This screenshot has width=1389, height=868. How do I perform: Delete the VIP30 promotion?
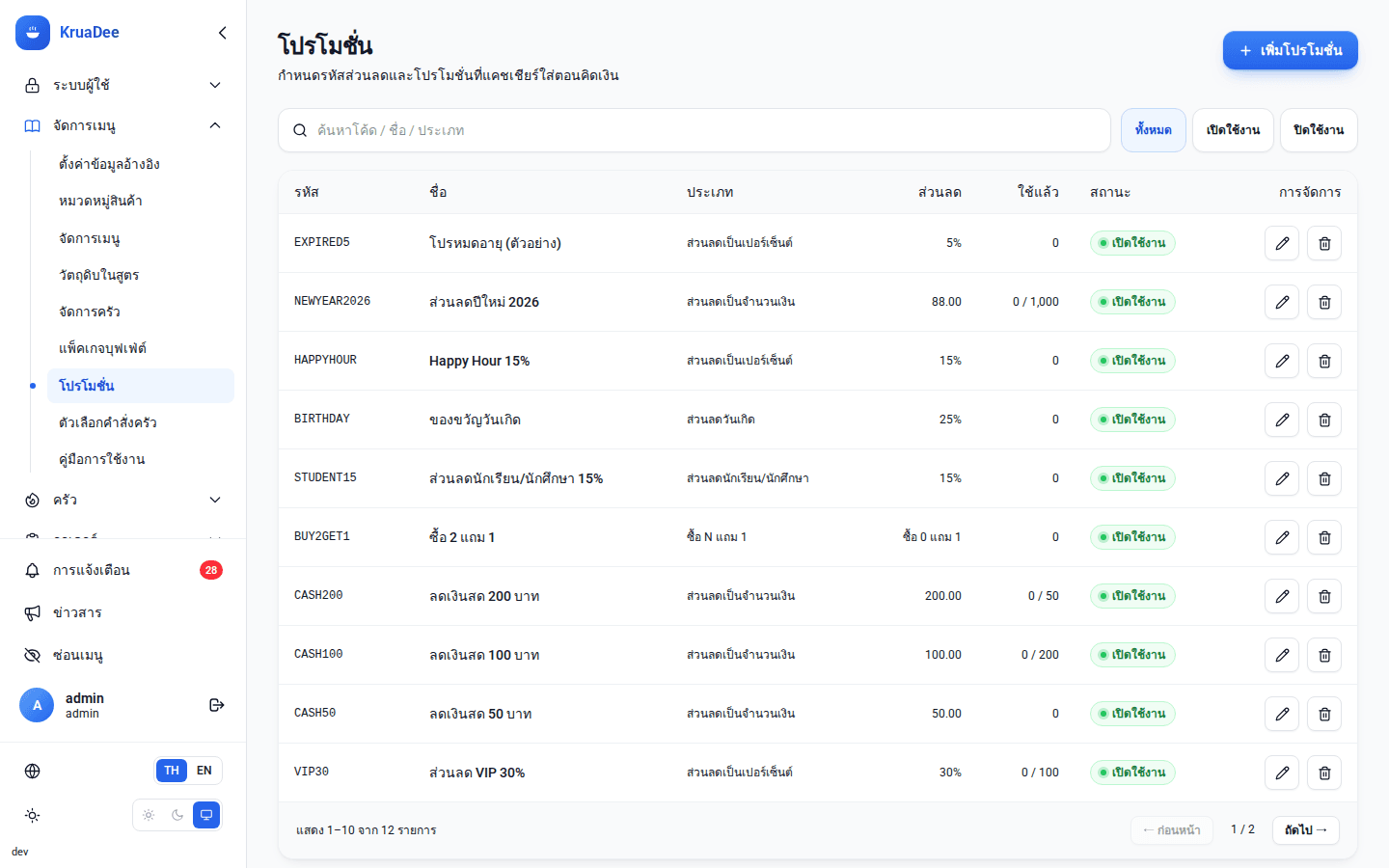point(1324,773)
